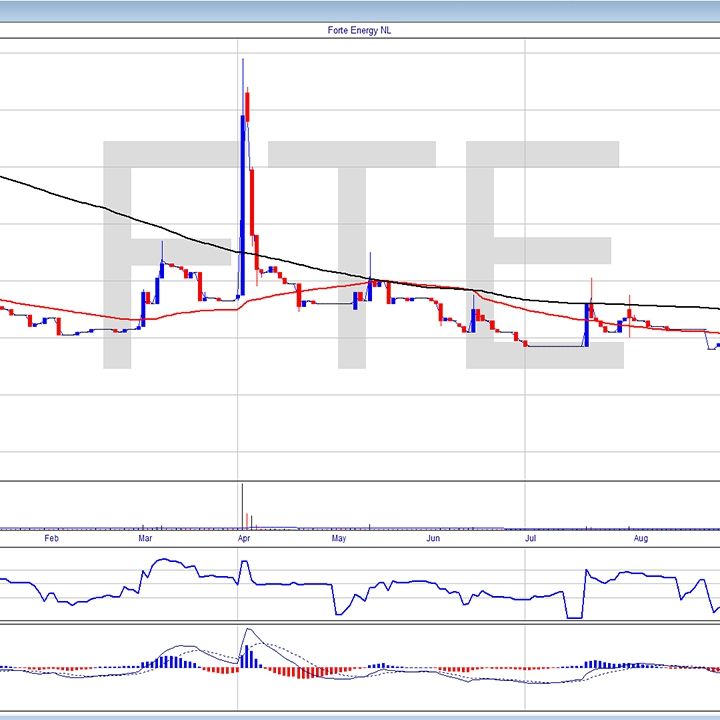
Task: Select the Feb label on the date axis
Action: coord(52,538)
